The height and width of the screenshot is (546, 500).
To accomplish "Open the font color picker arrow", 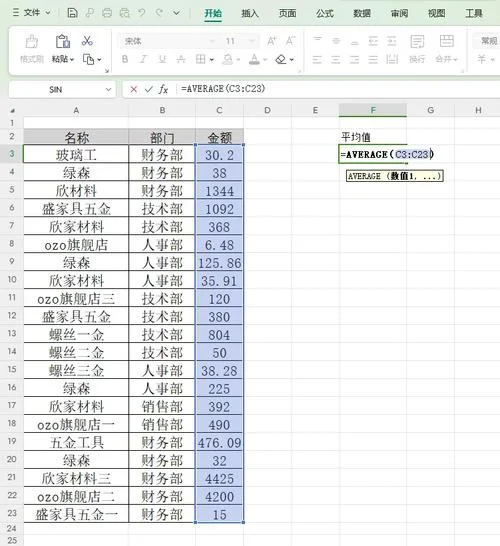I will 265,60.
